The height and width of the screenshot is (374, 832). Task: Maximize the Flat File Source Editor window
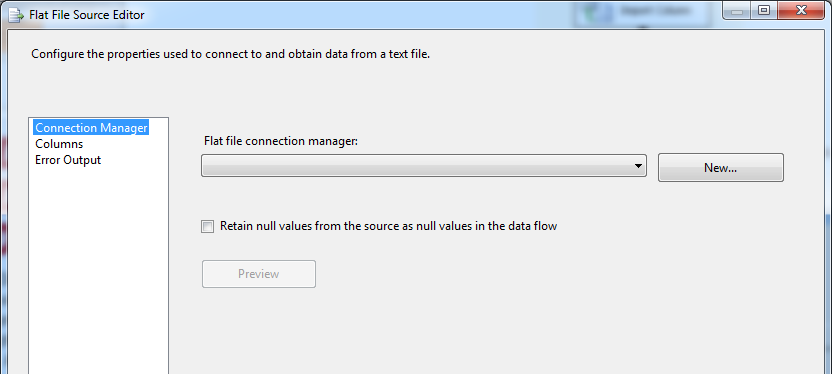764,11
